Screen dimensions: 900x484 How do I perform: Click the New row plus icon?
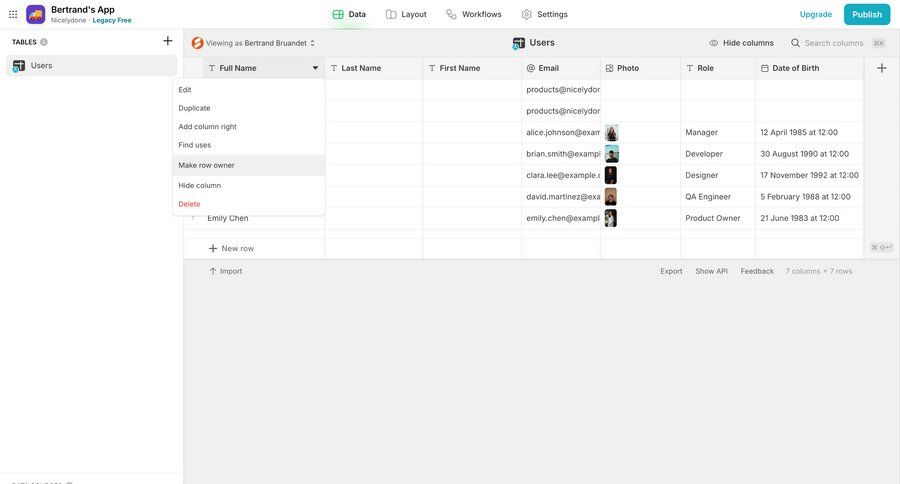pyautogui.click(x=213, y=249)
